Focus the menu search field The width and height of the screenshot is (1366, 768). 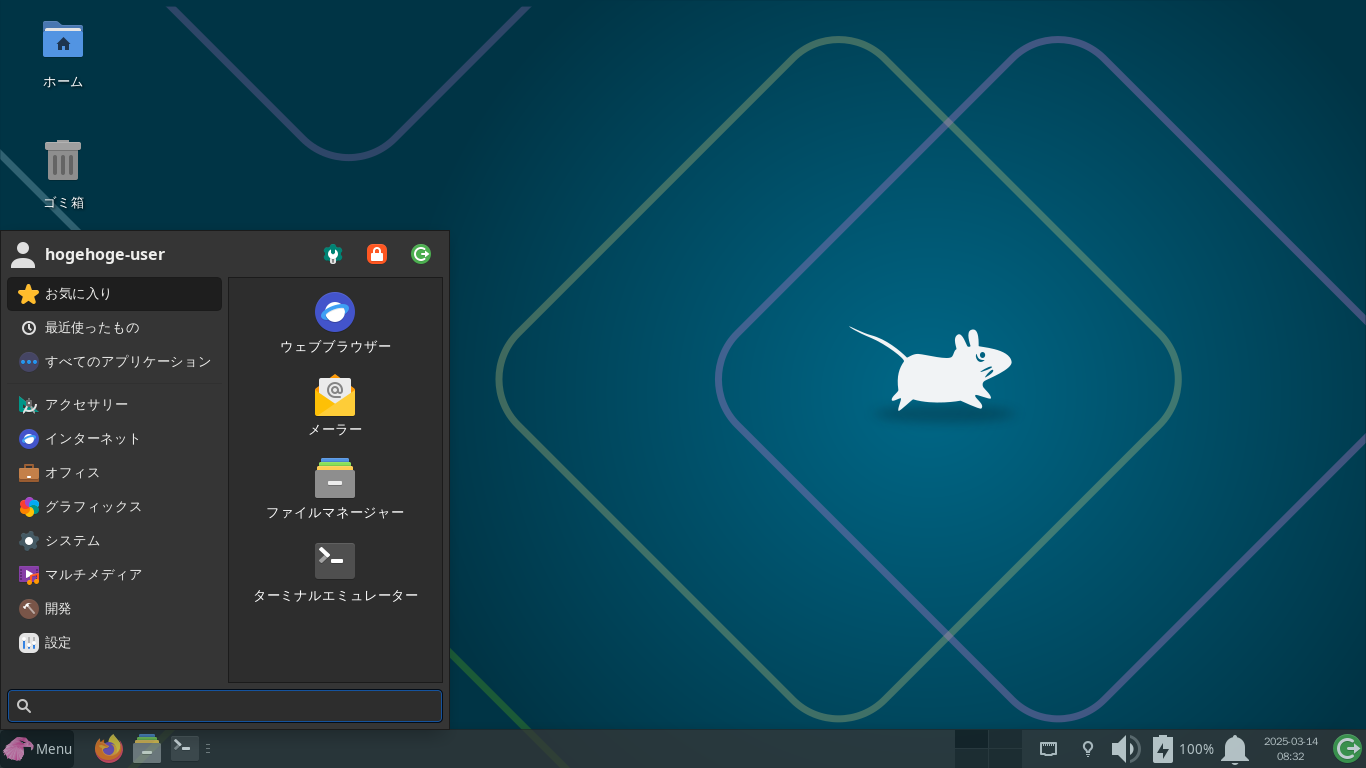click(225, 706)
